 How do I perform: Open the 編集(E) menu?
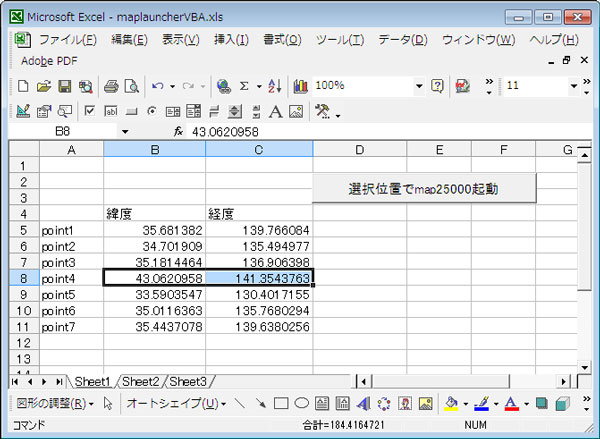(x=129, y=39)
